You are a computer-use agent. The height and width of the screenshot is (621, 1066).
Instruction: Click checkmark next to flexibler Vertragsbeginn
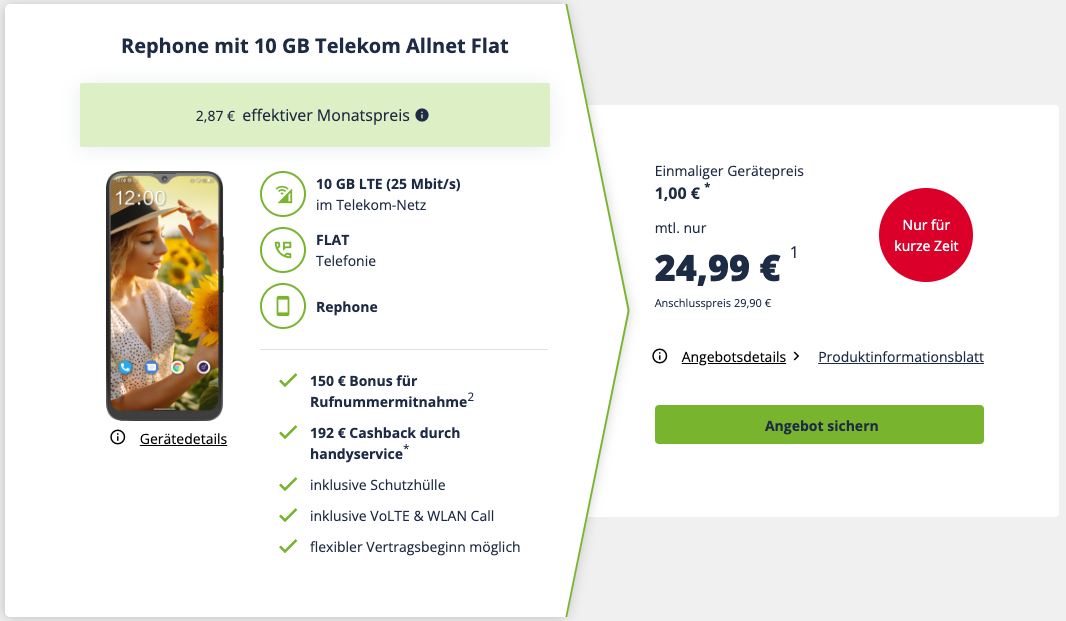coord(288,547)
